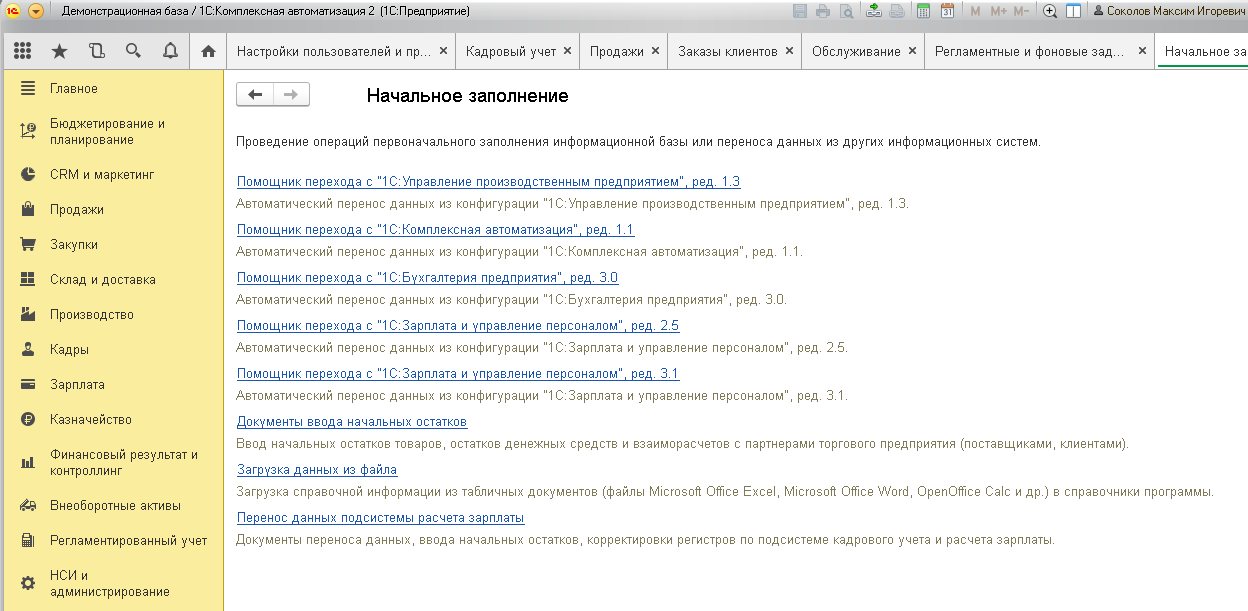The image size is (1248, 611).
Task: Open the Загрузка данных из файла link
Action: pos(317,470)
